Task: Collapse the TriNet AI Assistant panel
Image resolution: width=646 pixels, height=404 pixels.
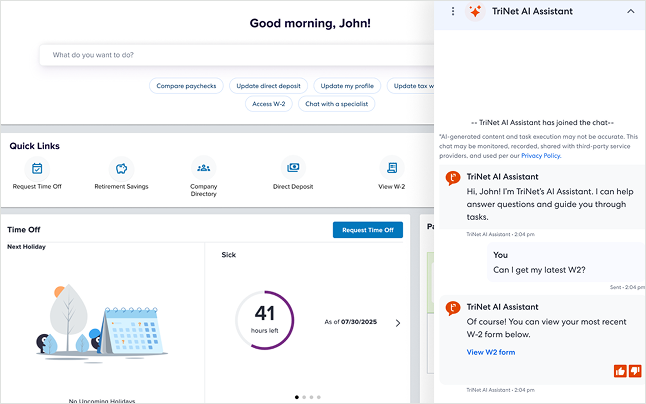Action: [631, 12]
